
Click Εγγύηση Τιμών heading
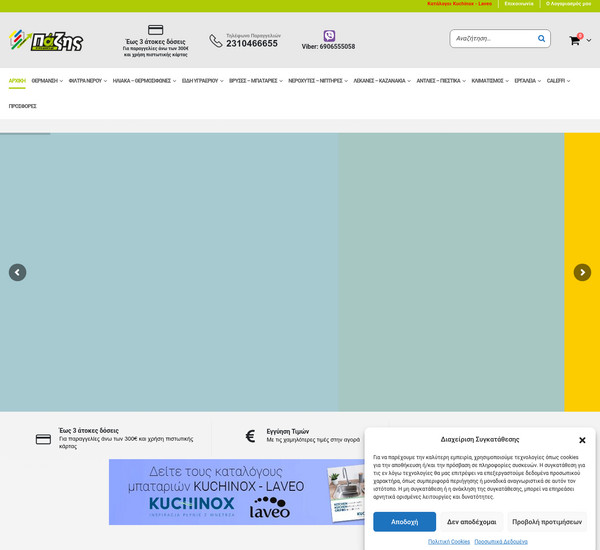288,431
